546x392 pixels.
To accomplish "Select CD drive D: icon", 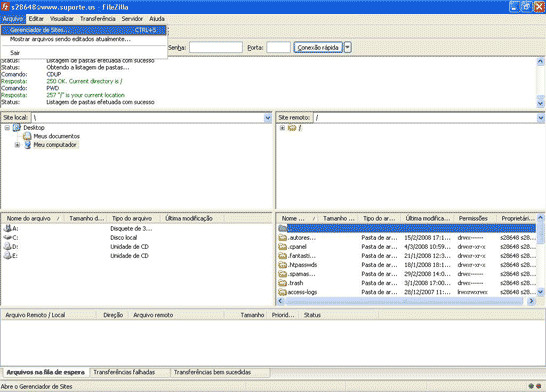I will 7,246.
